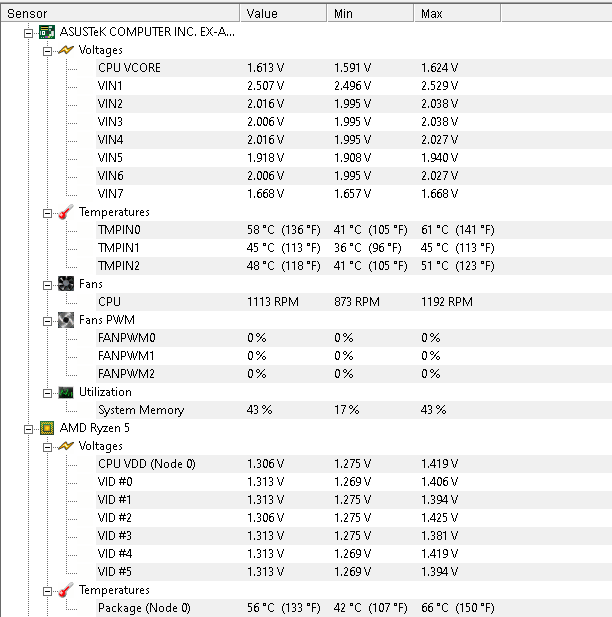Select the TMPIN2 row

353,266
